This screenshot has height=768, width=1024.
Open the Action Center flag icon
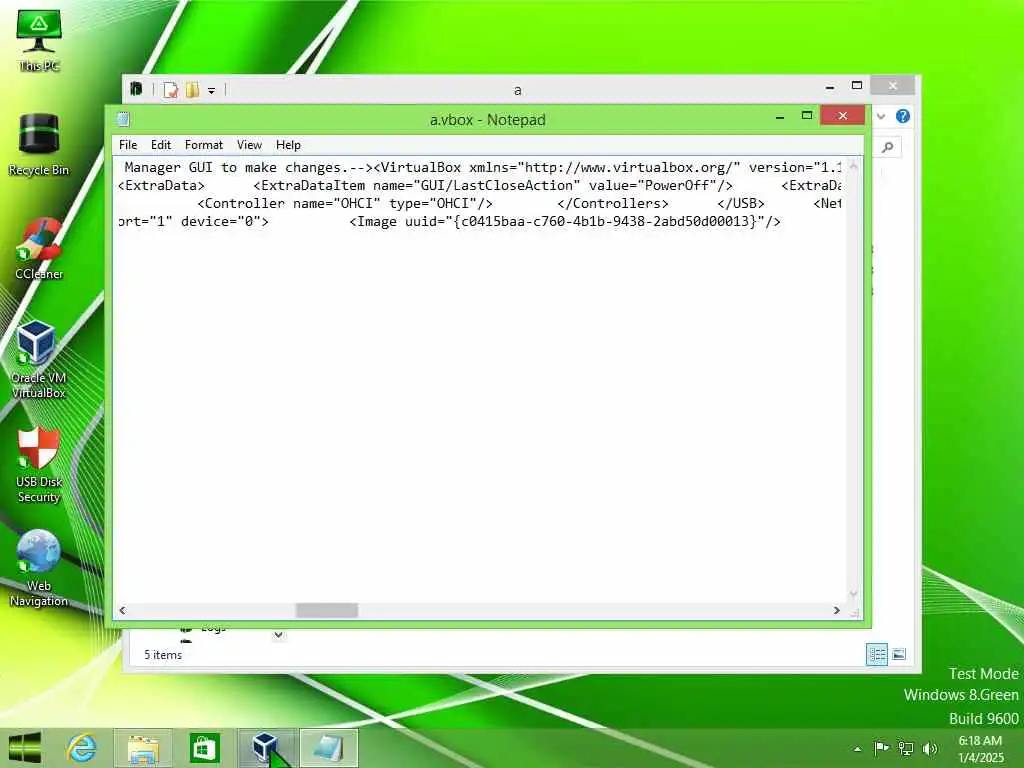point(881,748)
